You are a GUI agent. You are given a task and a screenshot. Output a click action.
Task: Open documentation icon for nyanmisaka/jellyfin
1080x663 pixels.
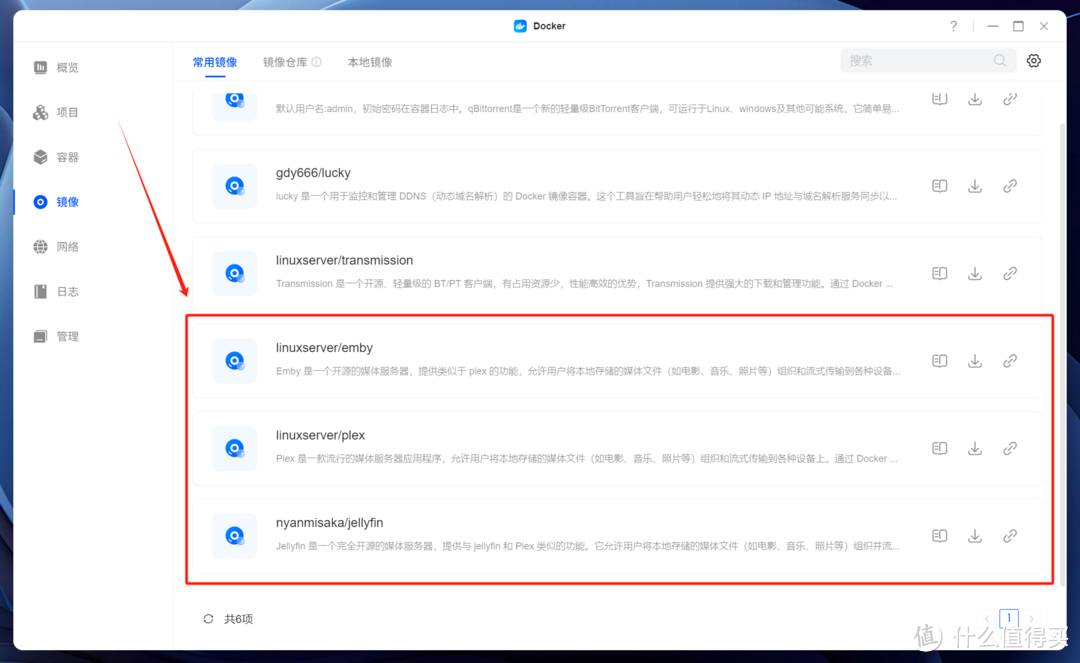click(x=939, y=535)
